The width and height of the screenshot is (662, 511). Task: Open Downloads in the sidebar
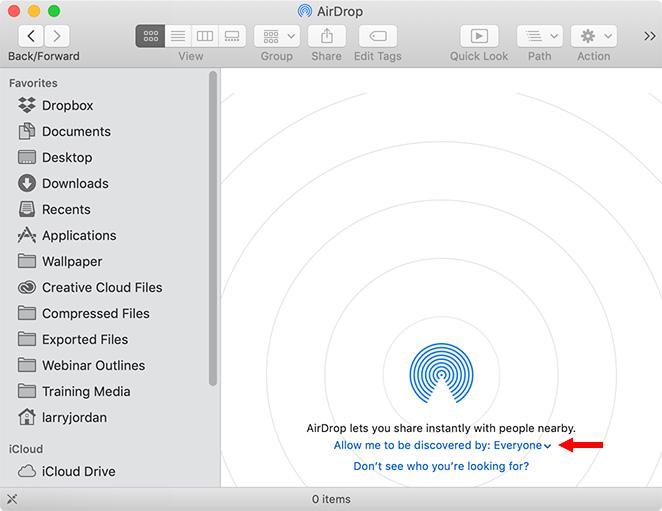point(63,183)
